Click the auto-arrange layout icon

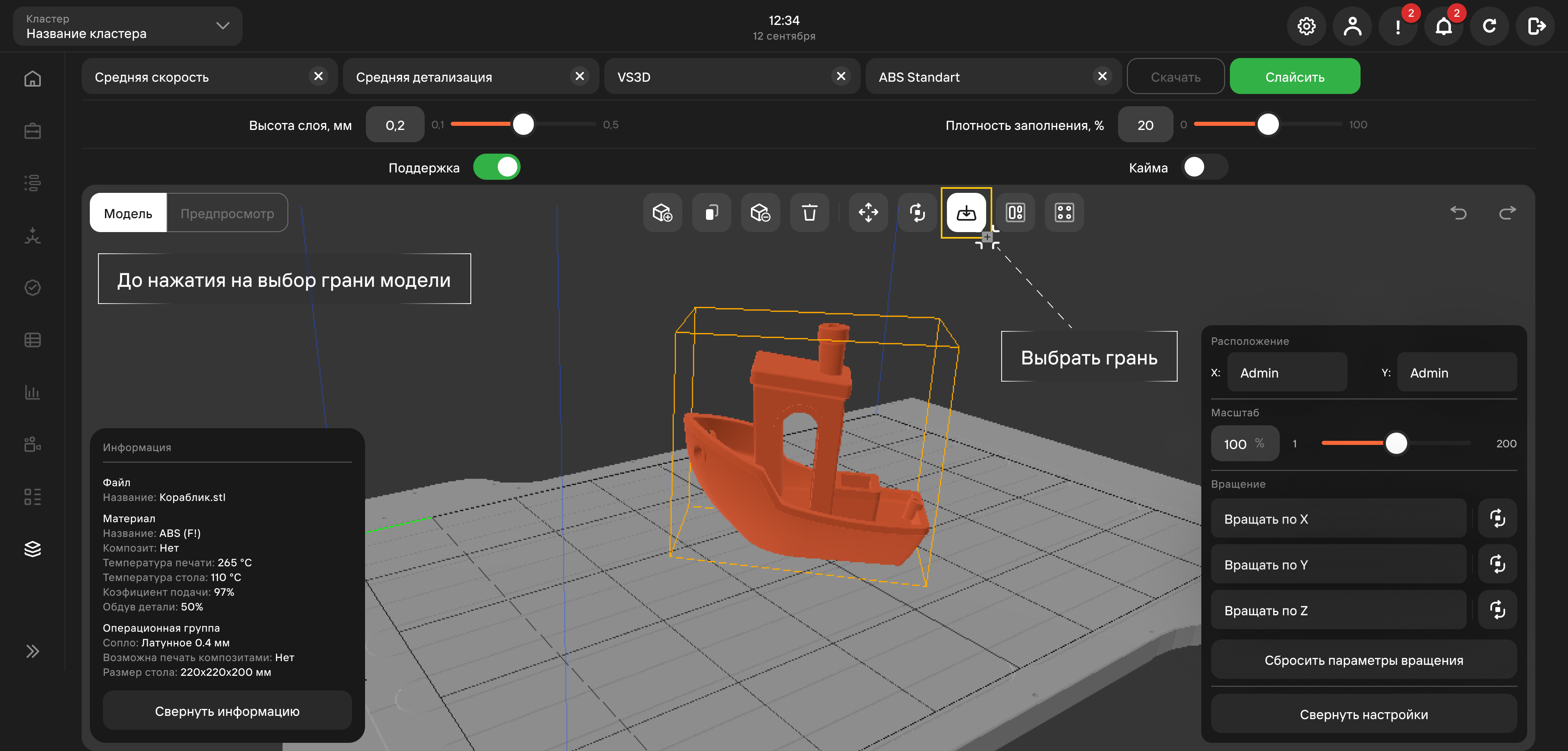pyautogui.click(x=1015, y=212)
